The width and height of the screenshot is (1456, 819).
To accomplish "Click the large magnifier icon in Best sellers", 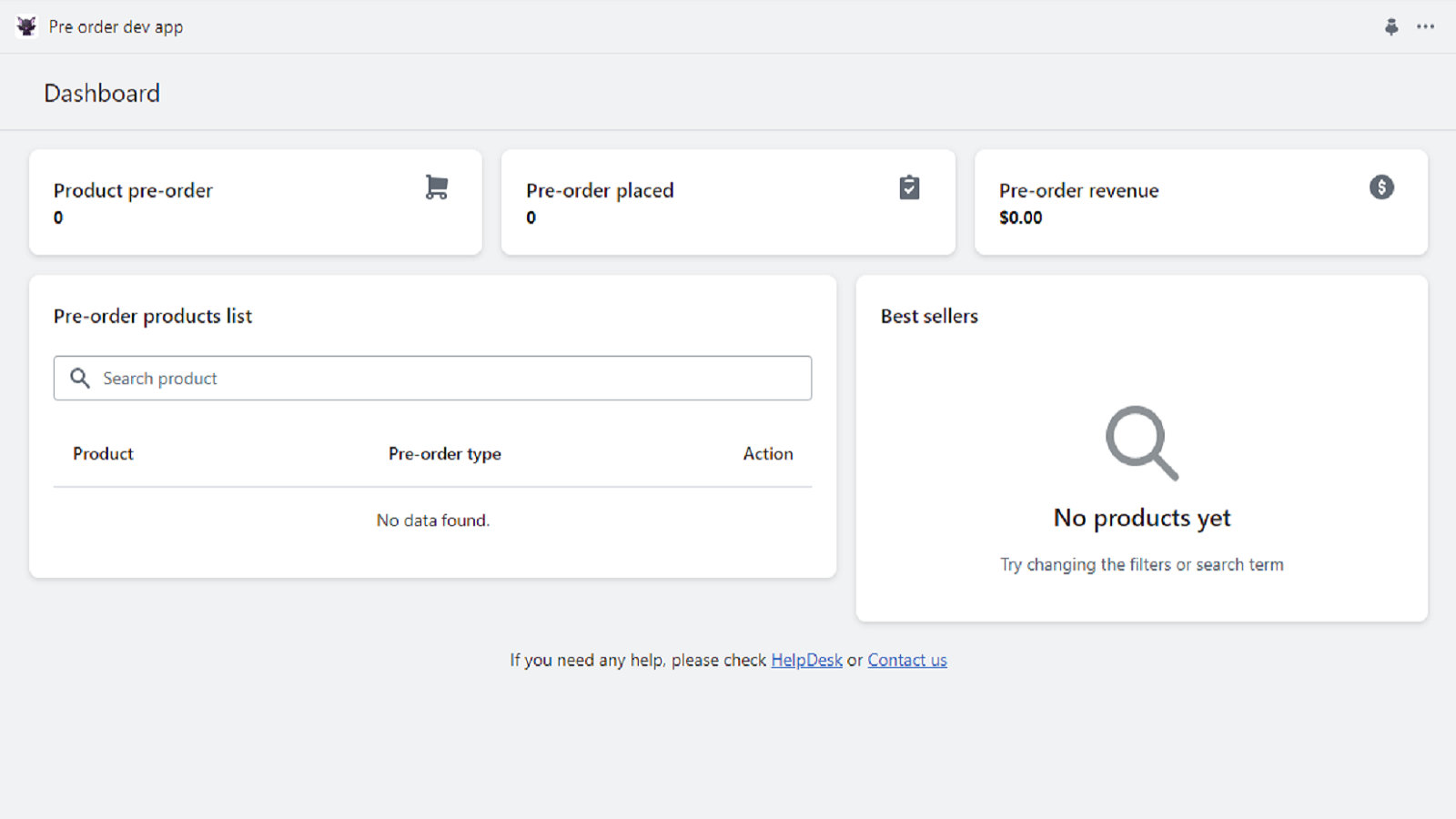I will click(x=1142, y=443).
